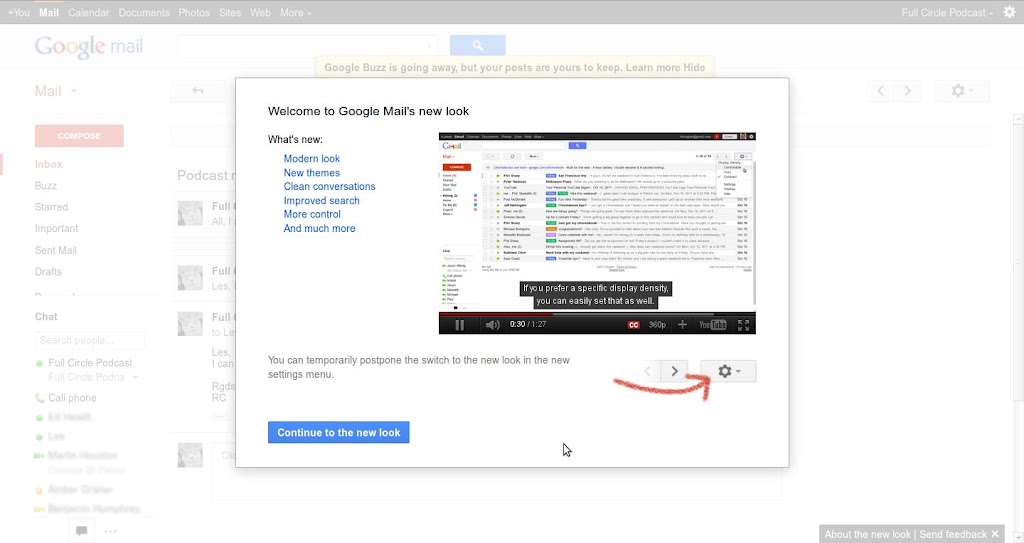Click the Google mail logo
This screenshot has height=543, width=1024.
coord(89,46)
